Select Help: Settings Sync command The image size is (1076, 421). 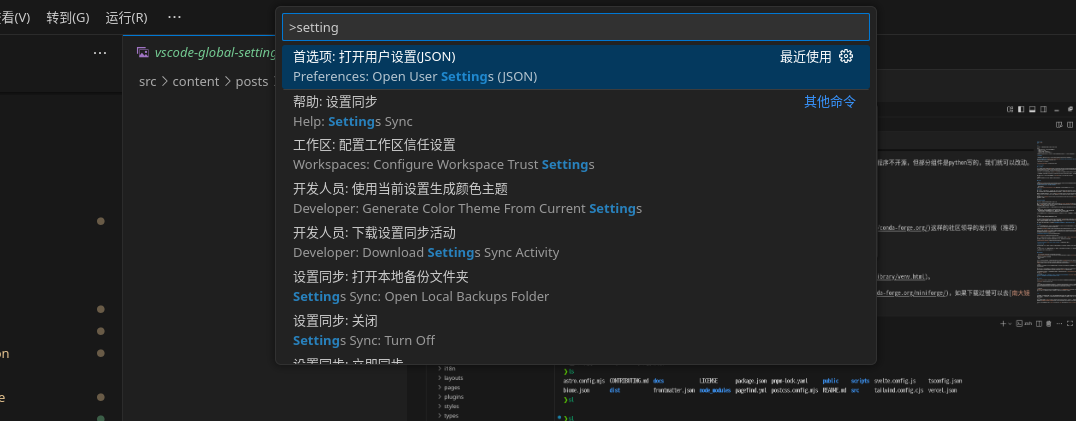(x=575, y=112)
